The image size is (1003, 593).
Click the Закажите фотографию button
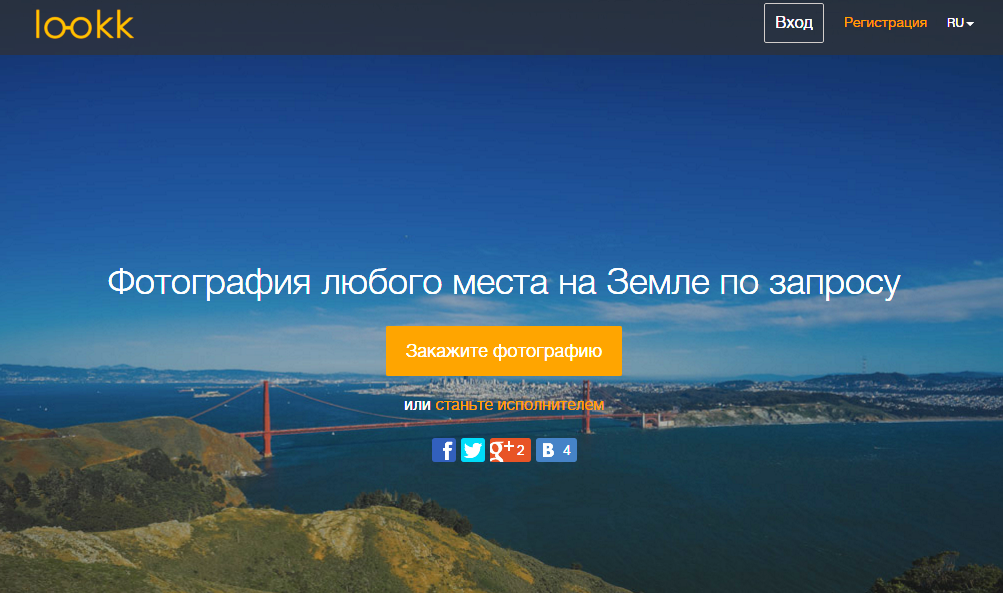[503, 351]
